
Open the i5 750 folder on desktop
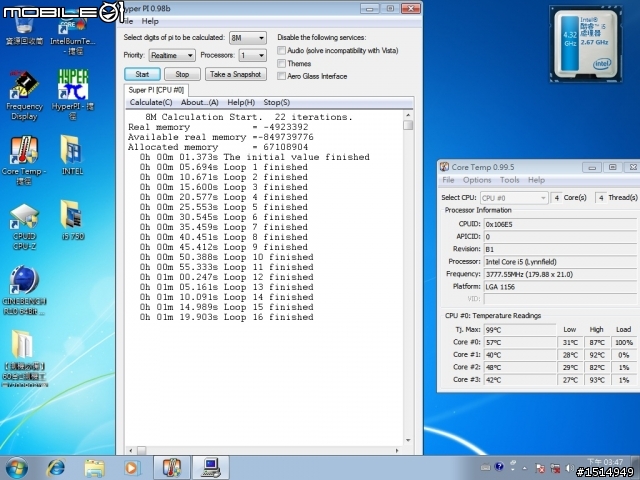tap(73, 220)
